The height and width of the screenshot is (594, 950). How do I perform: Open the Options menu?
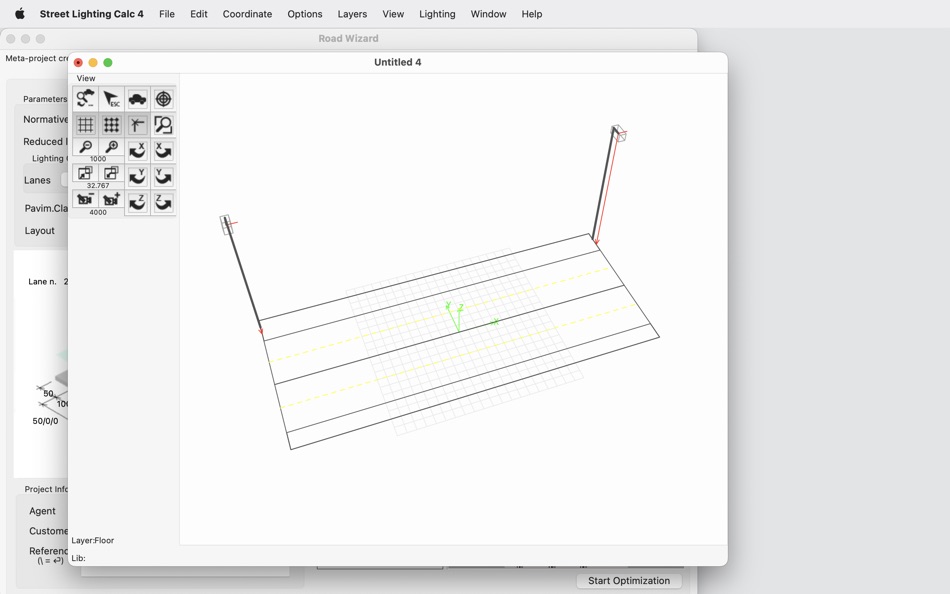[305, 14]
